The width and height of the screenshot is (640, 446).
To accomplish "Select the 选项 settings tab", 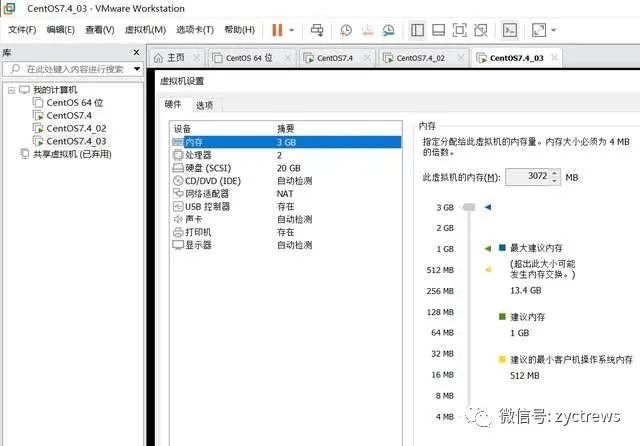I will (204, 105).
